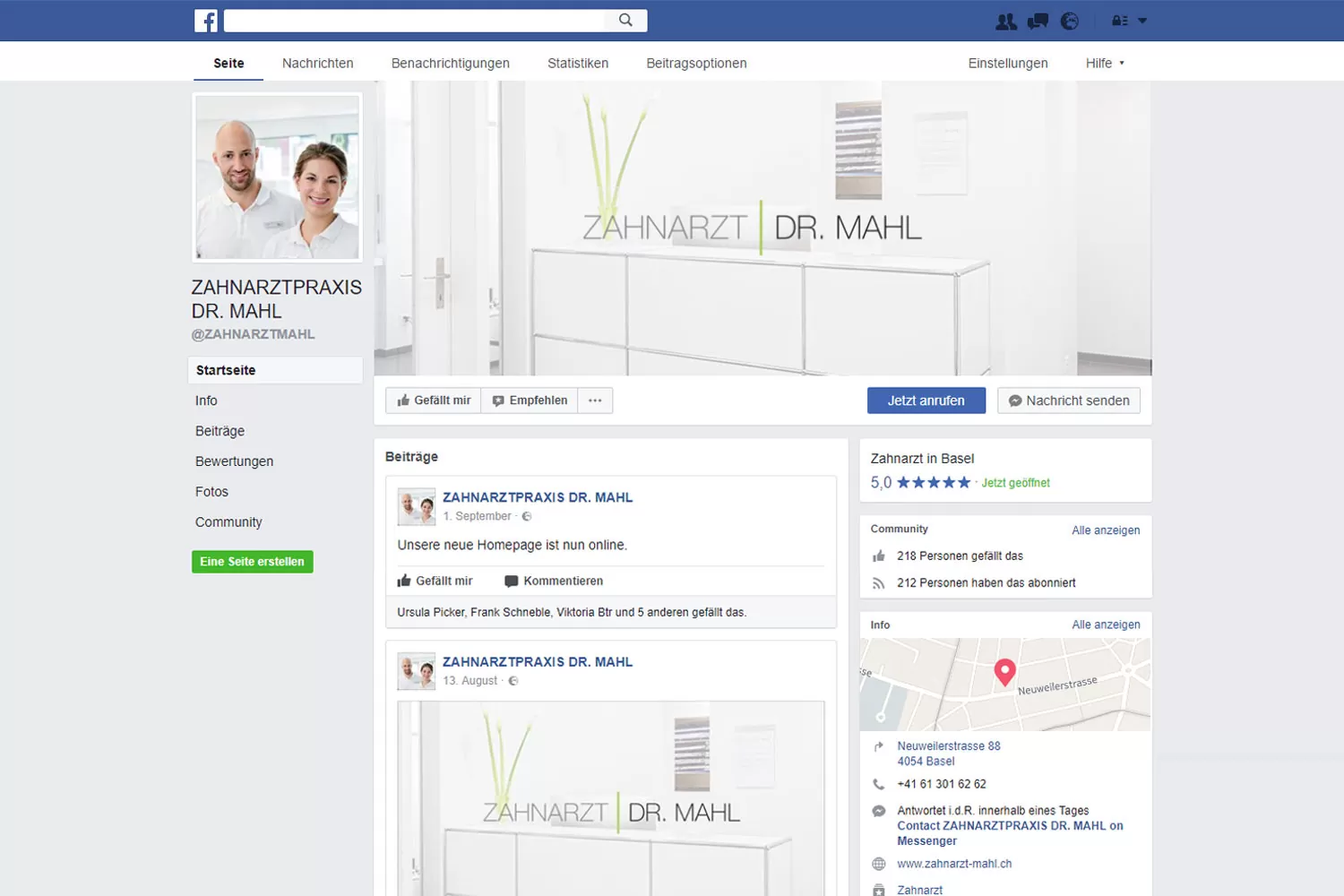Like the 1. September post

point(435,581)
